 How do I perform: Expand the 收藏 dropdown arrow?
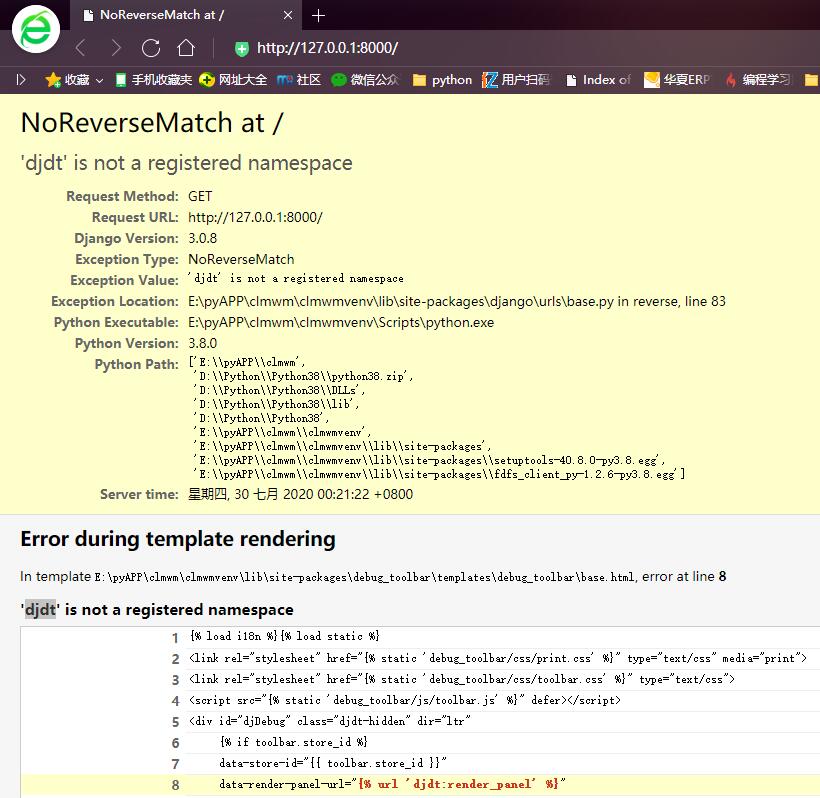coord(99,81)
